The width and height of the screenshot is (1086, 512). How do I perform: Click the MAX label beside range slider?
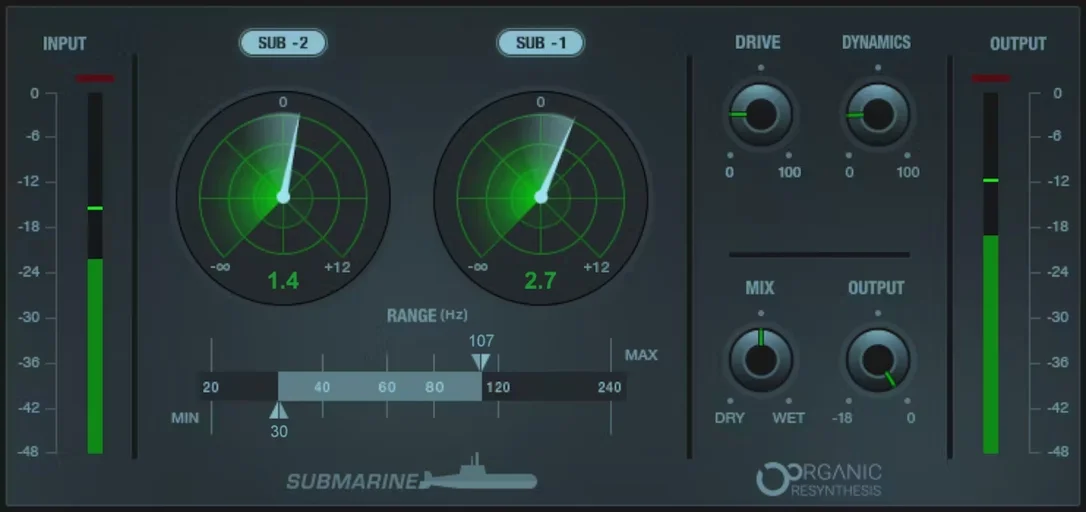(641, 355)
